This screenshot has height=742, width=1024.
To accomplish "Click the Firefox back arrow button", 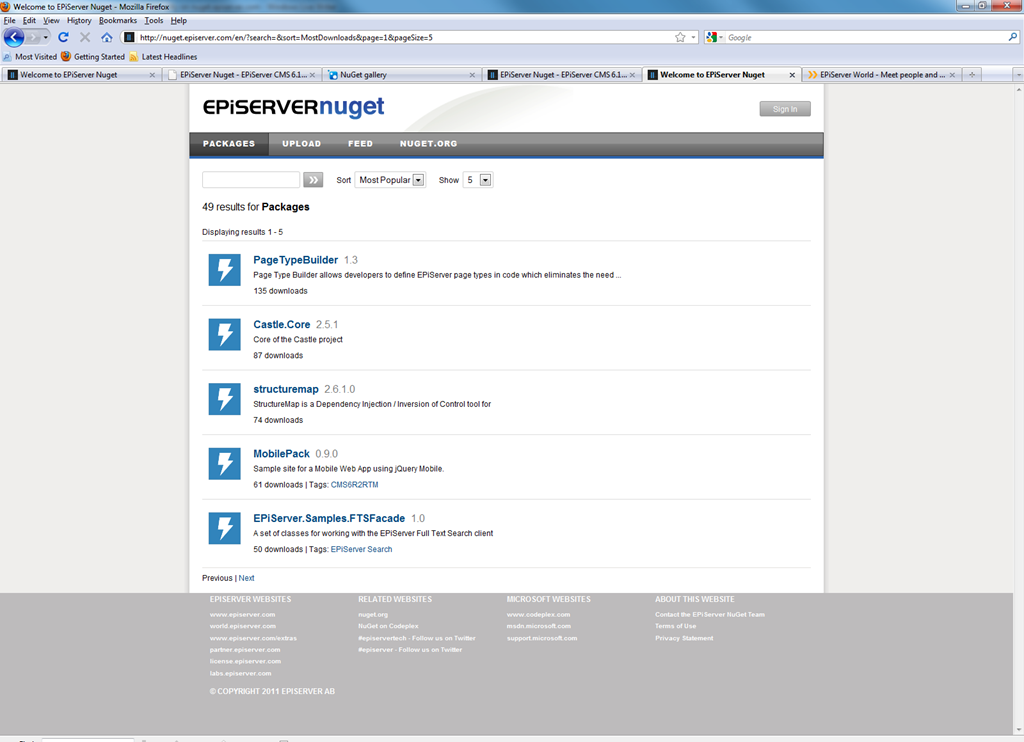I will (x=14, y=37).
